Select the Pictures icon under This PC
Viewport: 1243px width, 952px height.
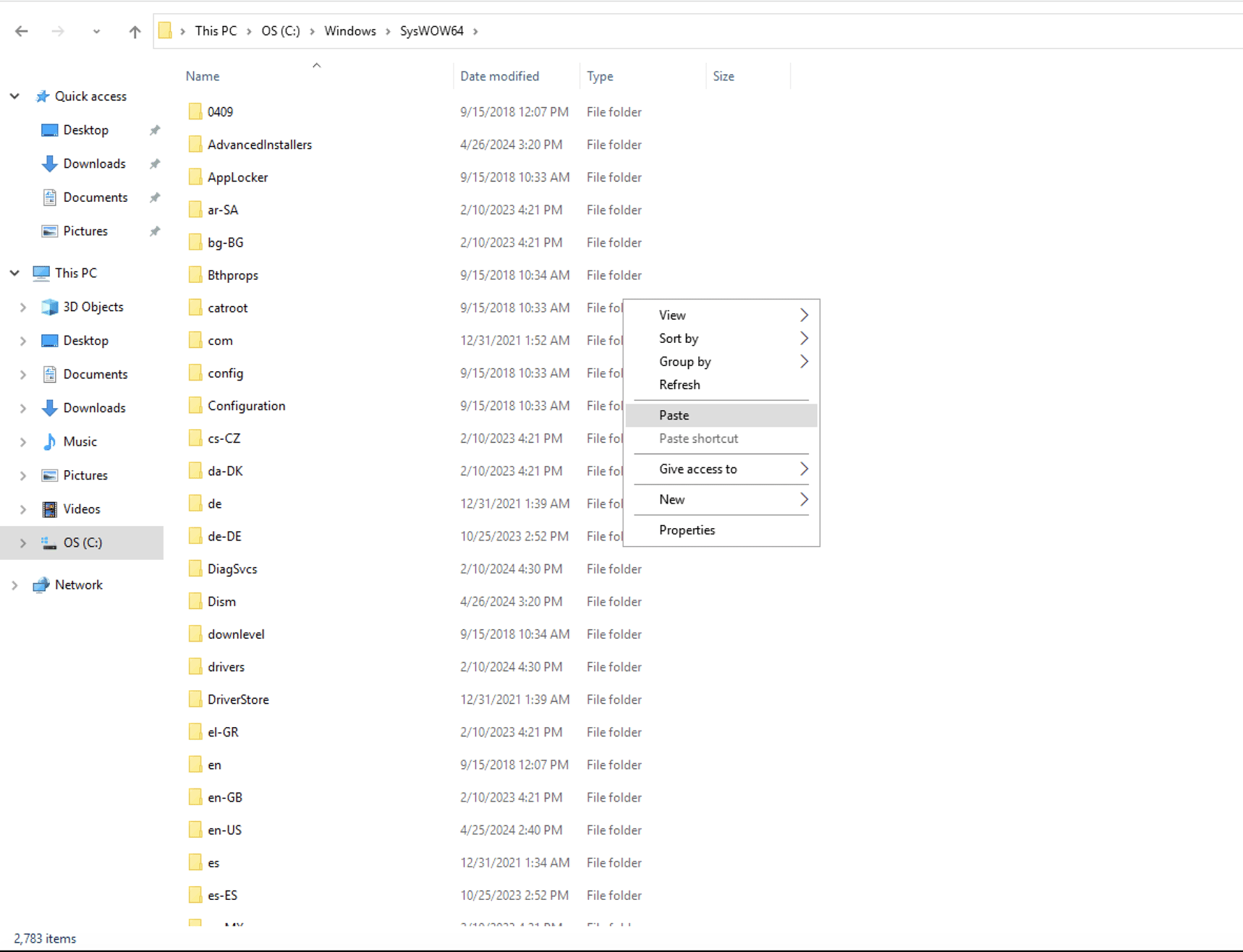coord(49,475)
